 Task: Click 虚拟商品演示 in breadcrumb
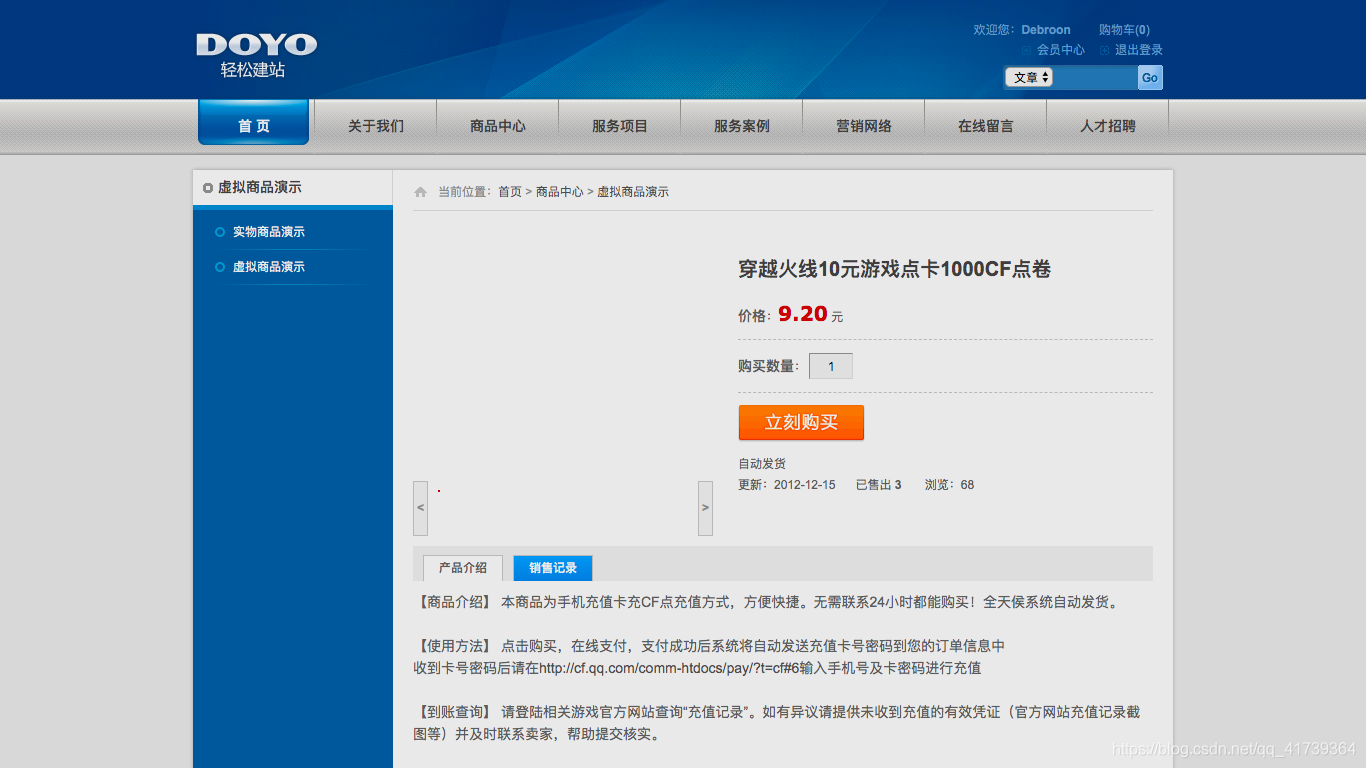[633, 192]
